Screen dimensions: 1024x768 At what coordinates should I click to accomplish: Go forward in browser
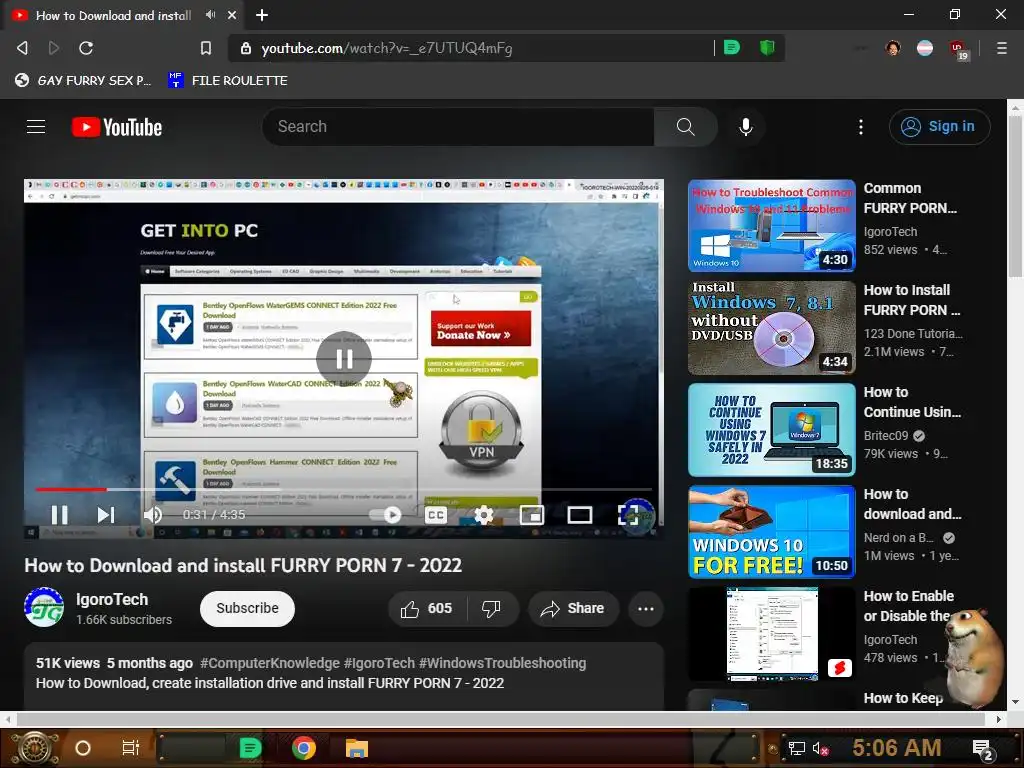click(54, 48)
